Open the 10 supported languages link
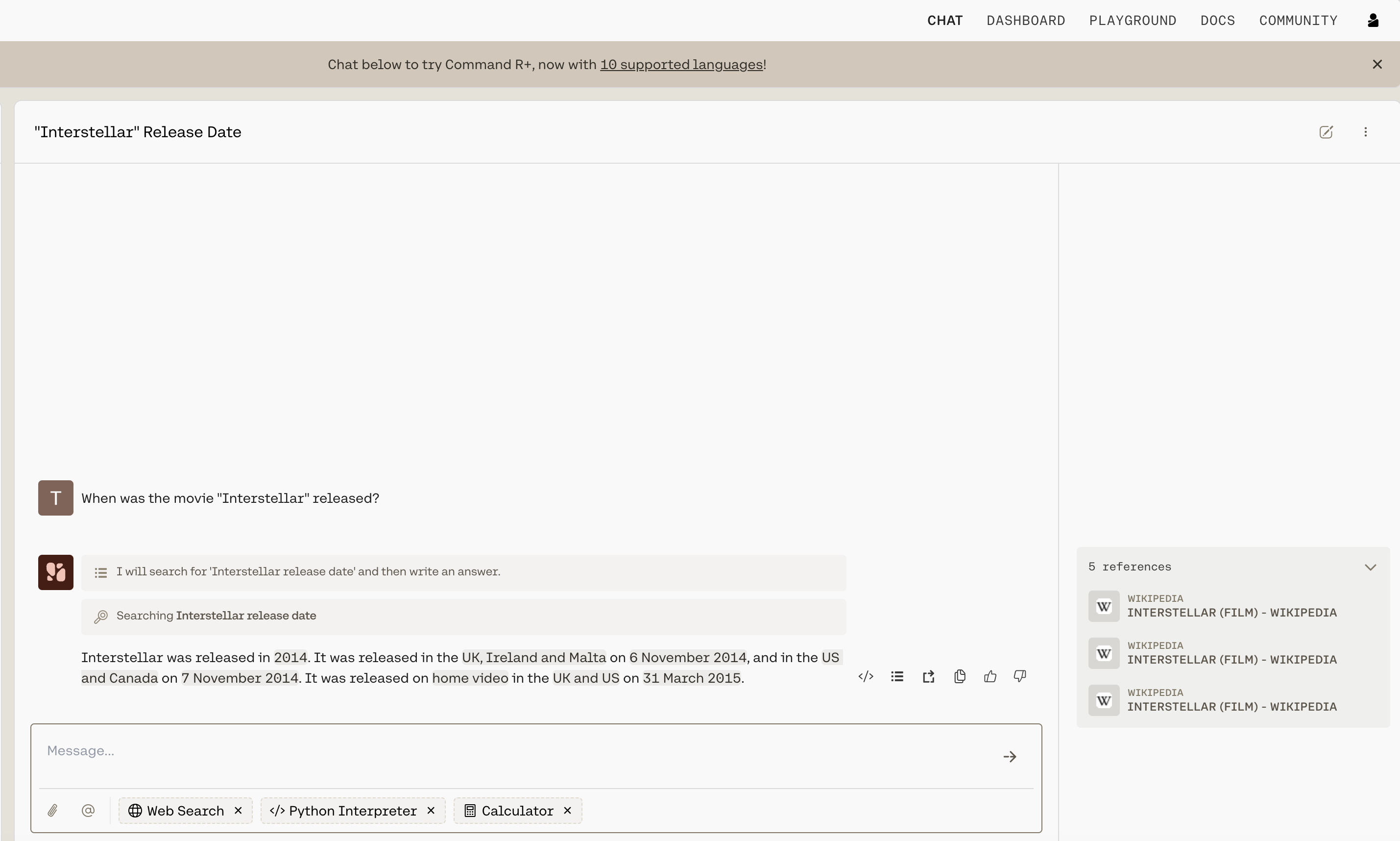1400x841 pixels. pos(681,65)
